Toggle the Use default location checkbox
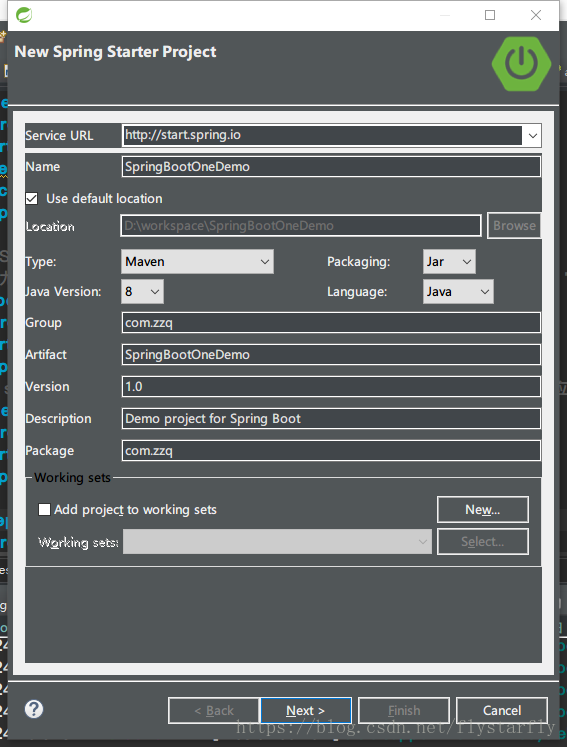This screenshot has width=567, height=747. (32, 198)
